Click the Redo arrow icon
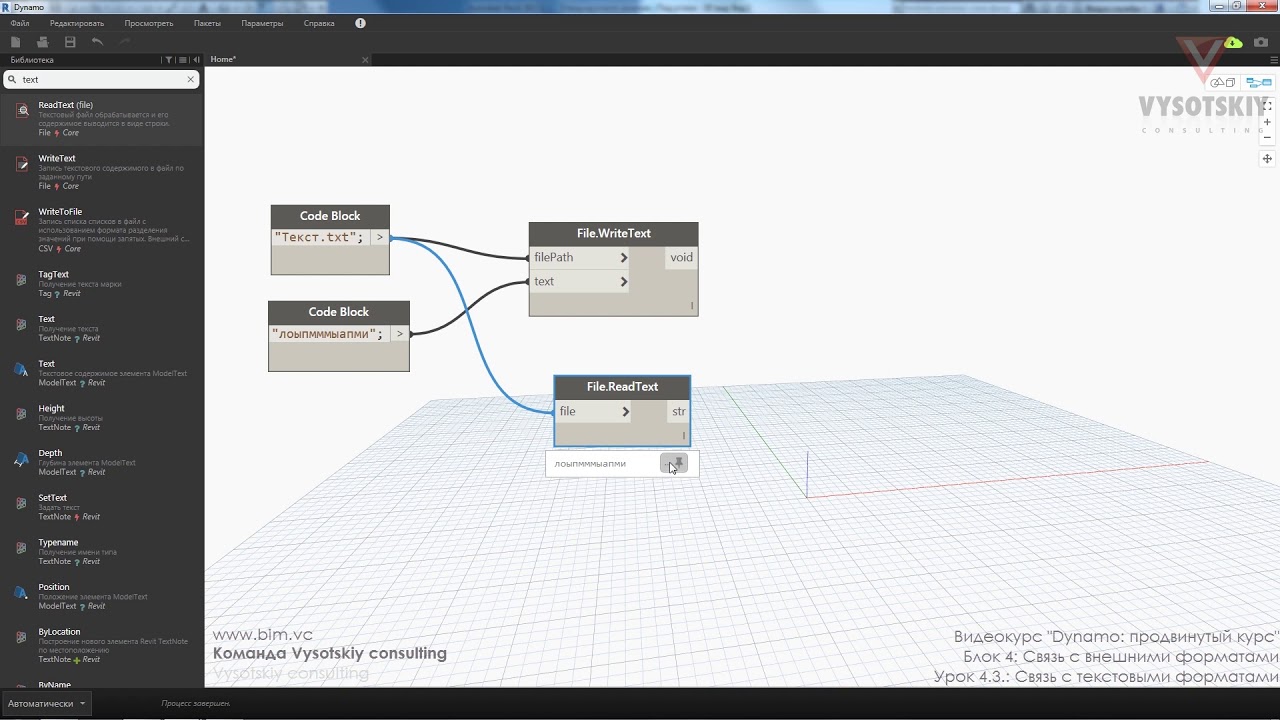Viewport: 1280px width, 720px height. coord(124,42)
